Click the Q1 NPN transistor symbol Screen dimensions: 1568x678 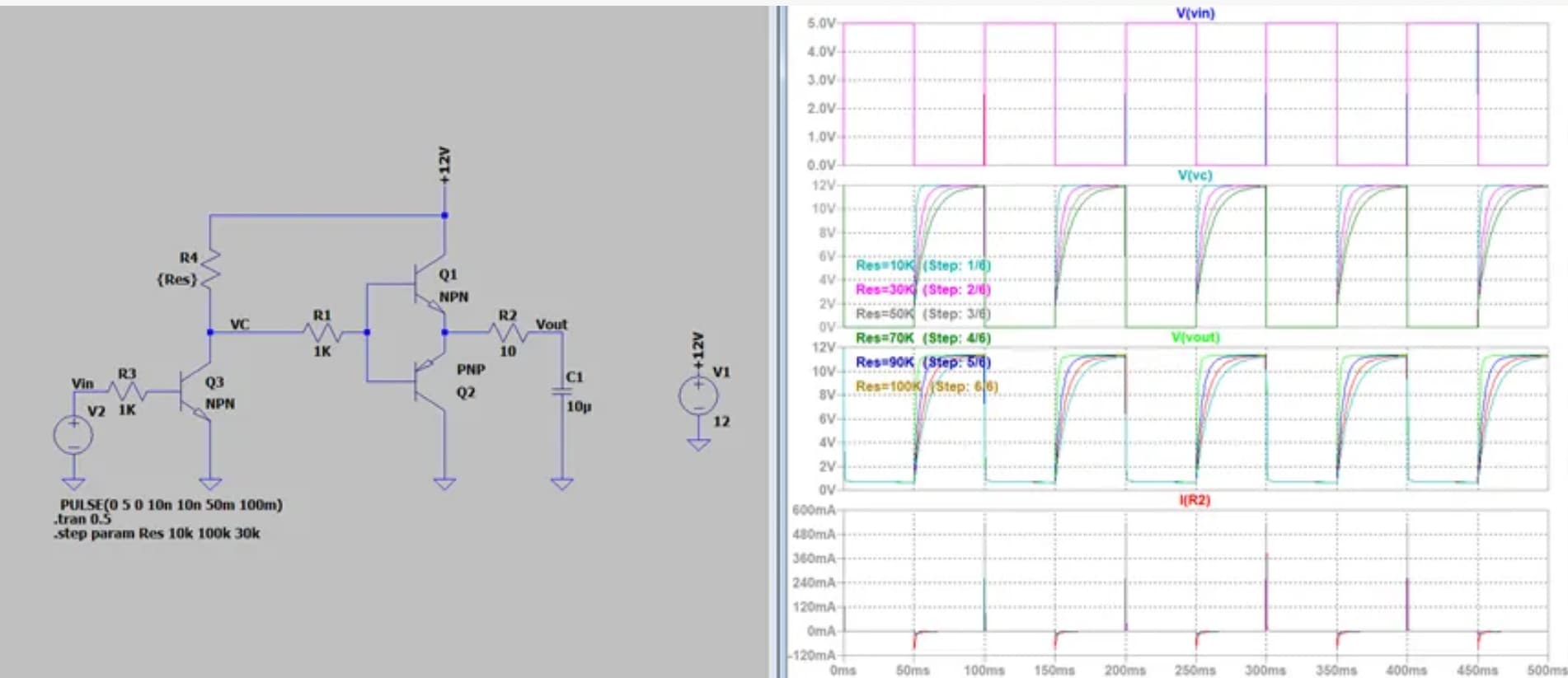coord(427,286)
